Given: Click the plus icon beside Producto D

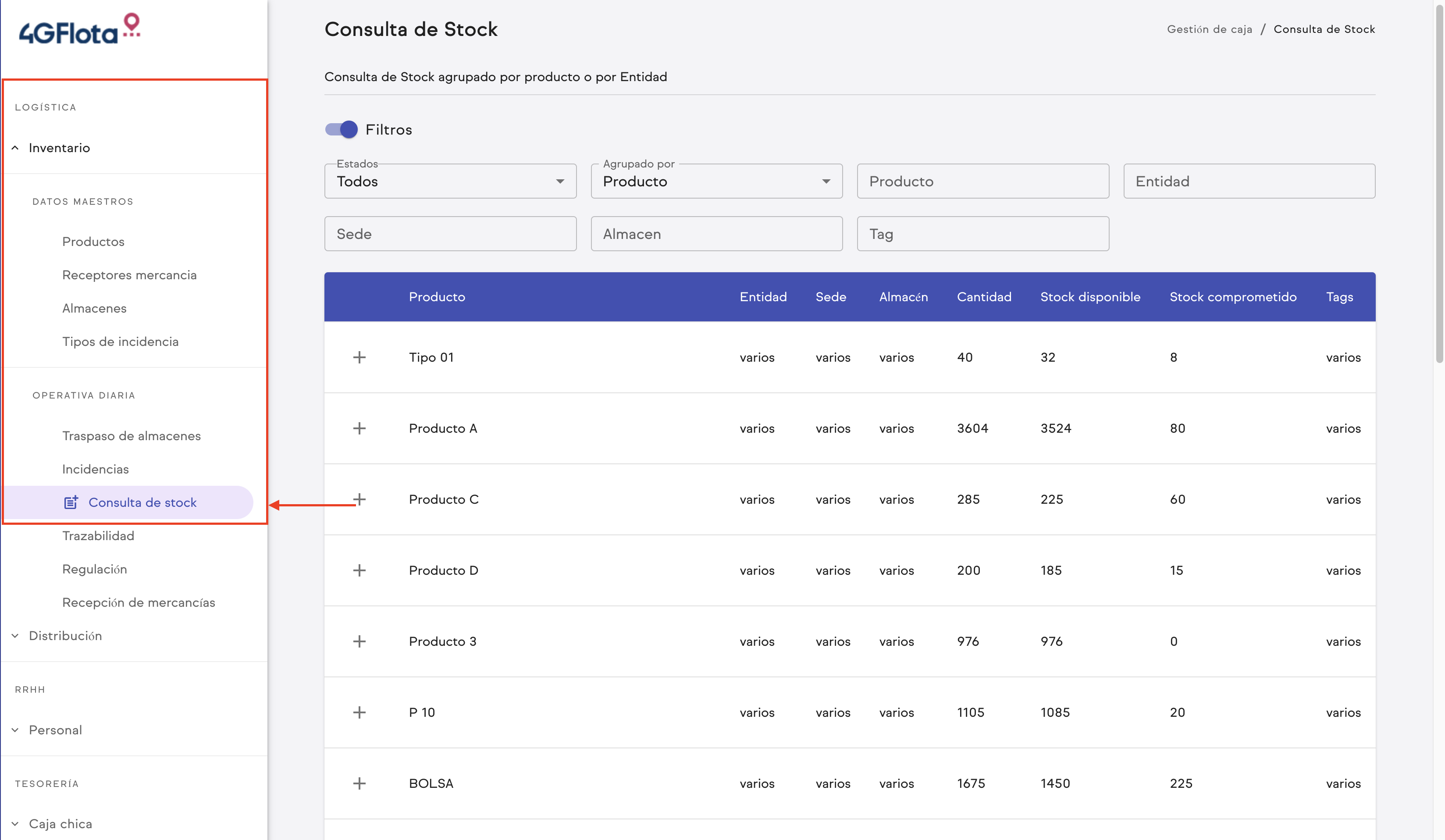Looking at the screenshot, I should click(x=359, y=570).
